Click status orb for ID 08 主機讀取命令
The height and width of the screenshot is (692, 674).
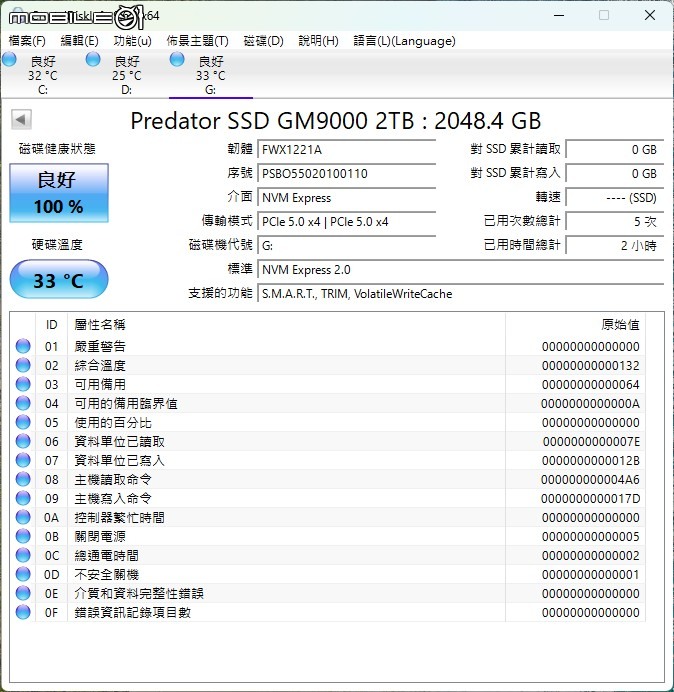23,479
